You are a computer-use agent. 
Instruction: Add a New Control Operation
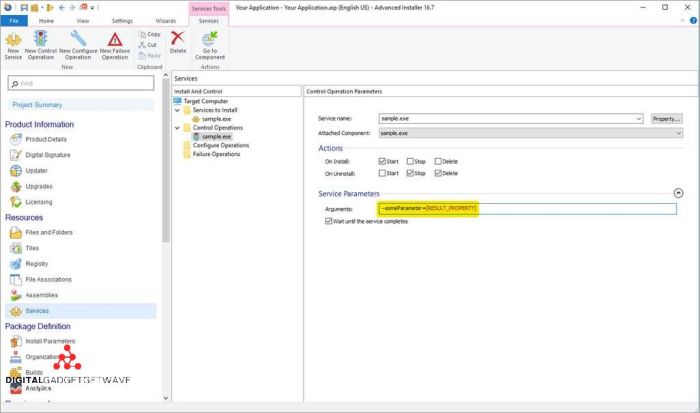(x=41, y=45)
